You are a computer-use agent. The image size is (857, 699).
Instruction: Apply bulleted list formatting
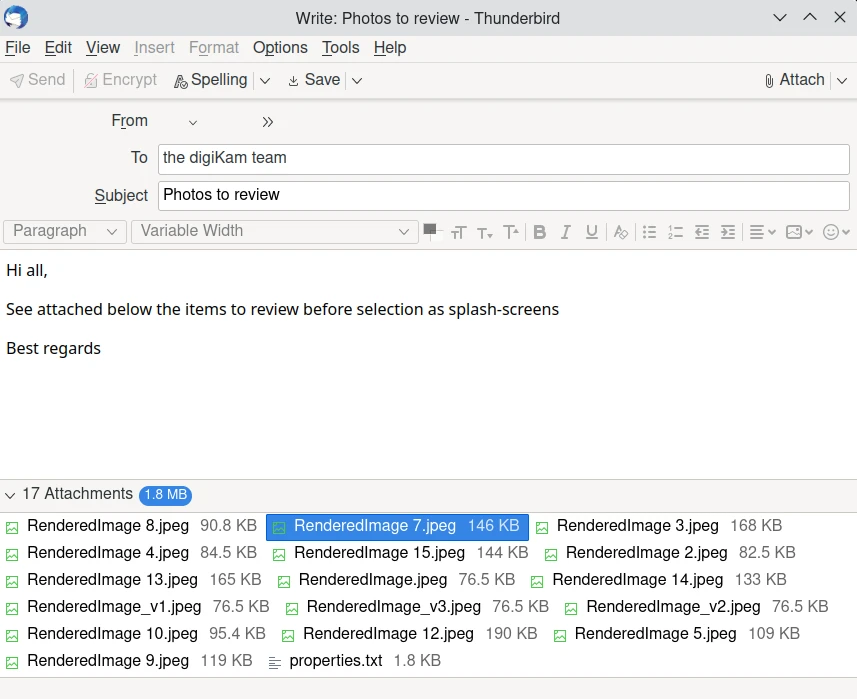tap(649, 232)
